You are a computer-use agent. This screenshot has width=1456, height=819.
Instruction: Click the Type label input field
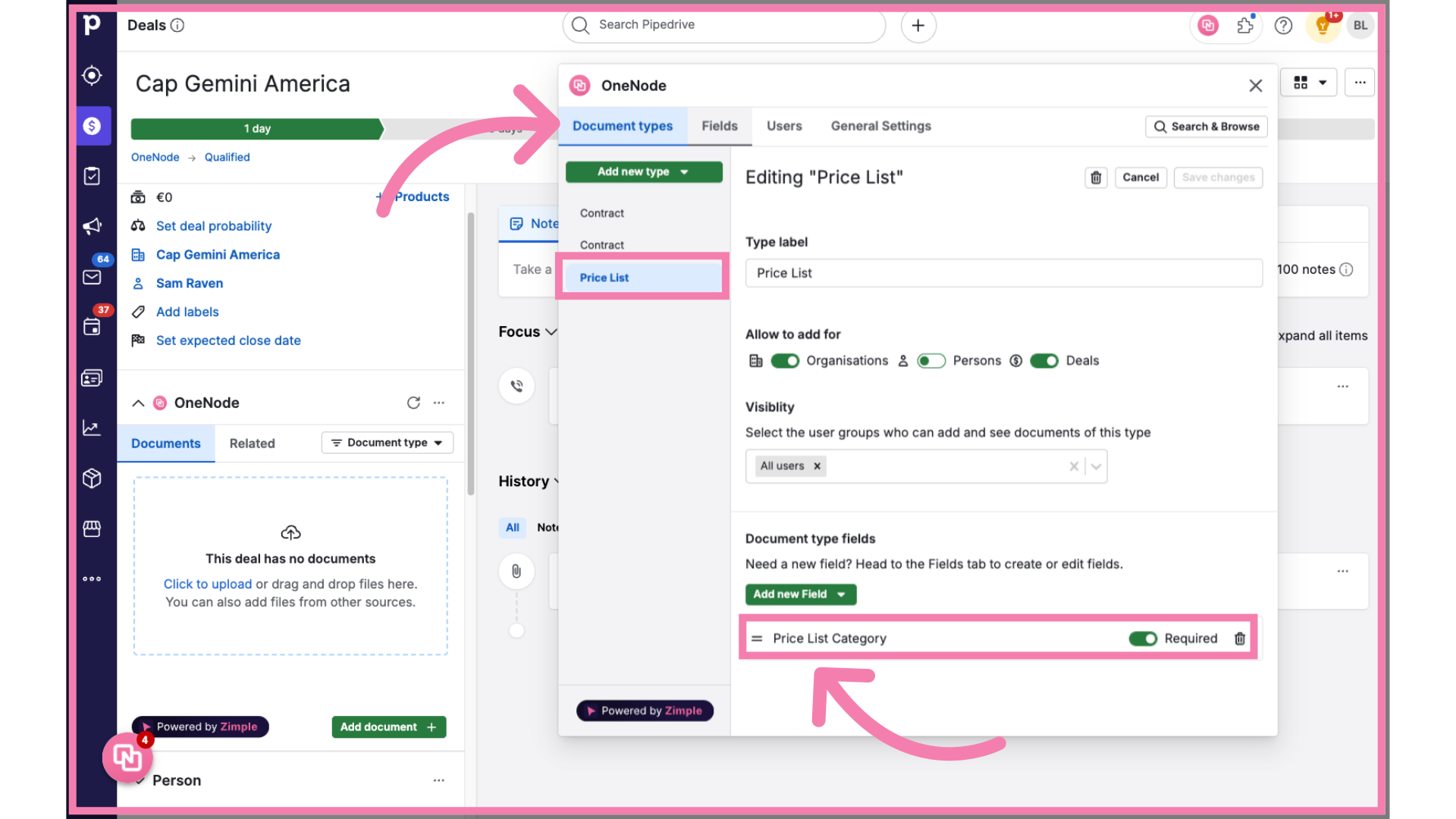coord(1003,273)
